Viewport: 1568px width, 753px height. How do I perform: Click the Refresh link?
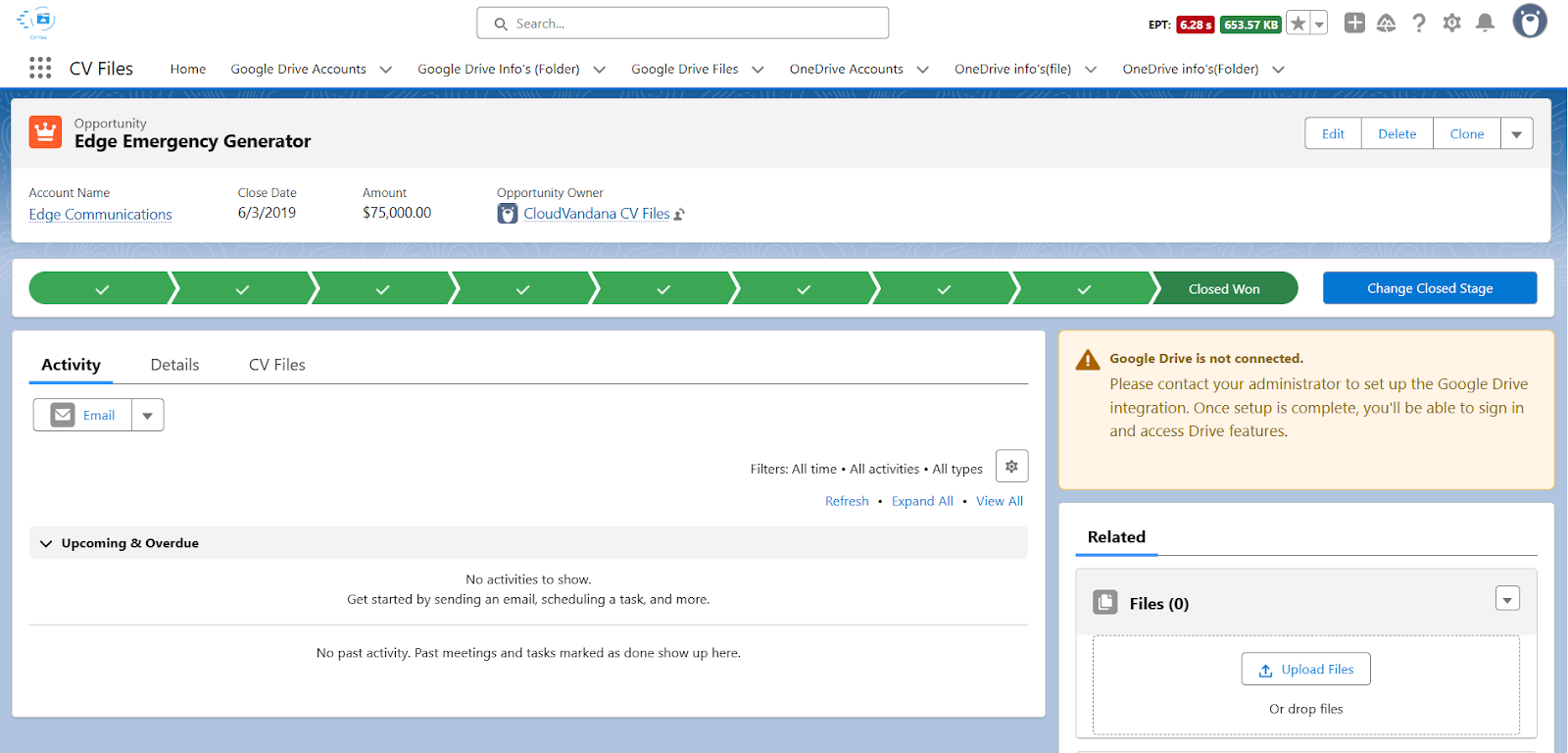(847, 501)
